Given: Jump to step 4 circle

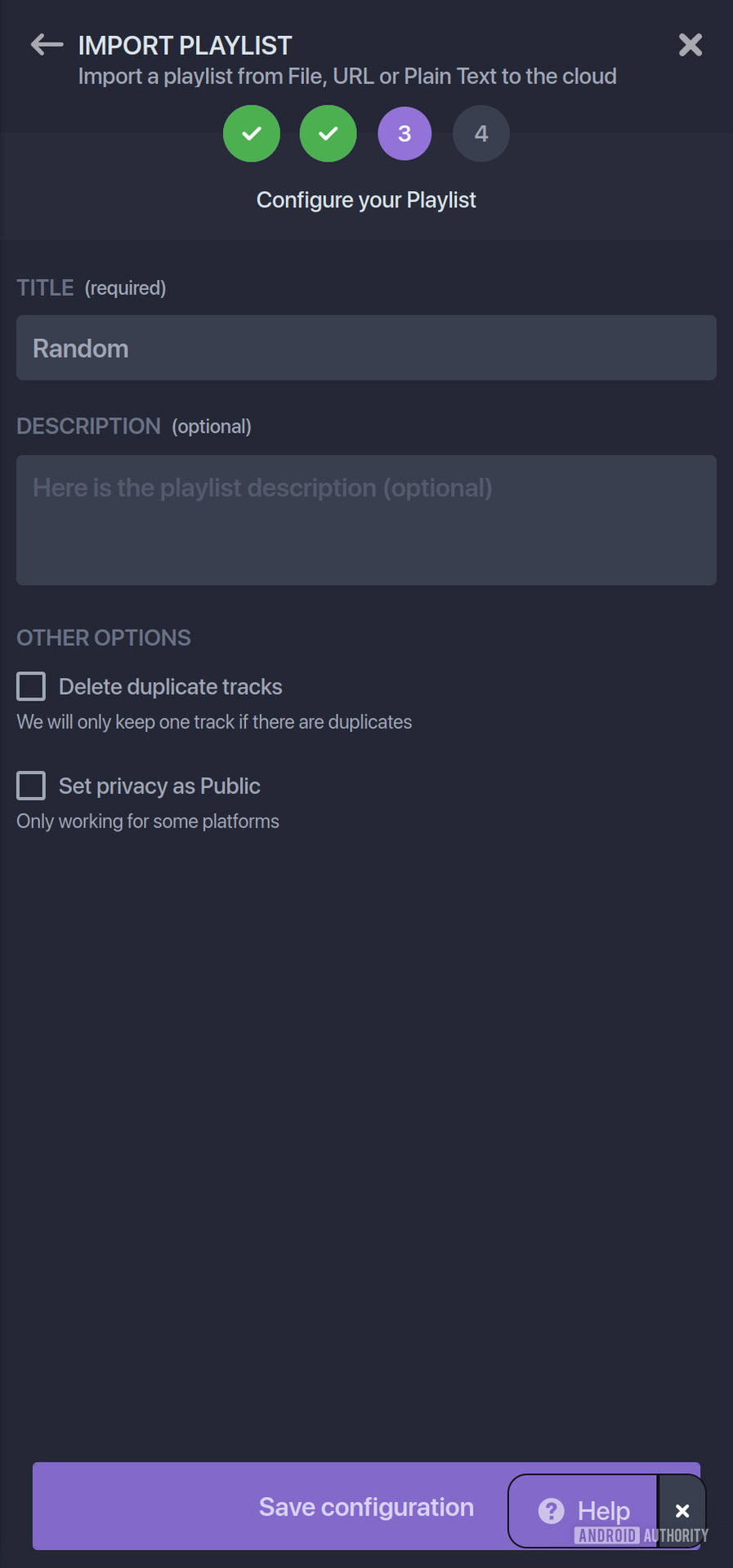Looking at the screenshot, I should click(481, 133).
